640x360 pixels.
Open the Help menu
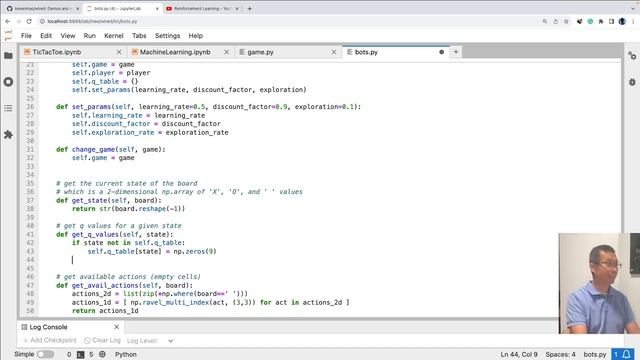[196, 36]
